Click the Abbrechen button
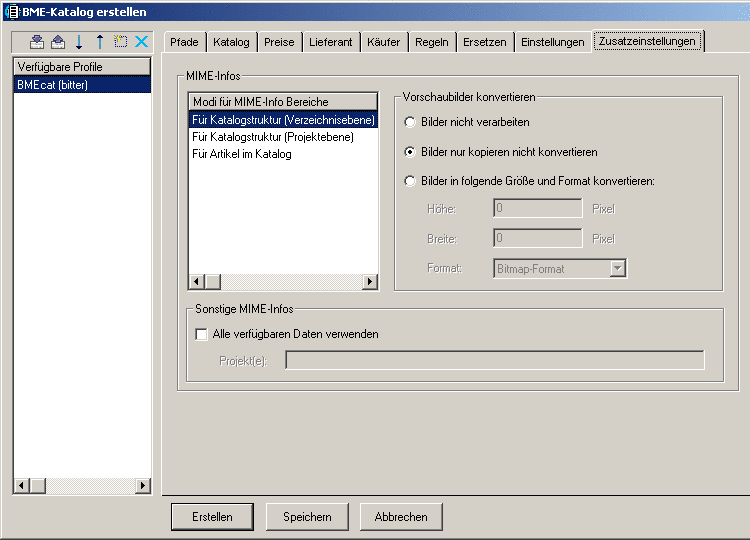Image resolution: width=750 pixels, height=540 pixels. point(401,517)
